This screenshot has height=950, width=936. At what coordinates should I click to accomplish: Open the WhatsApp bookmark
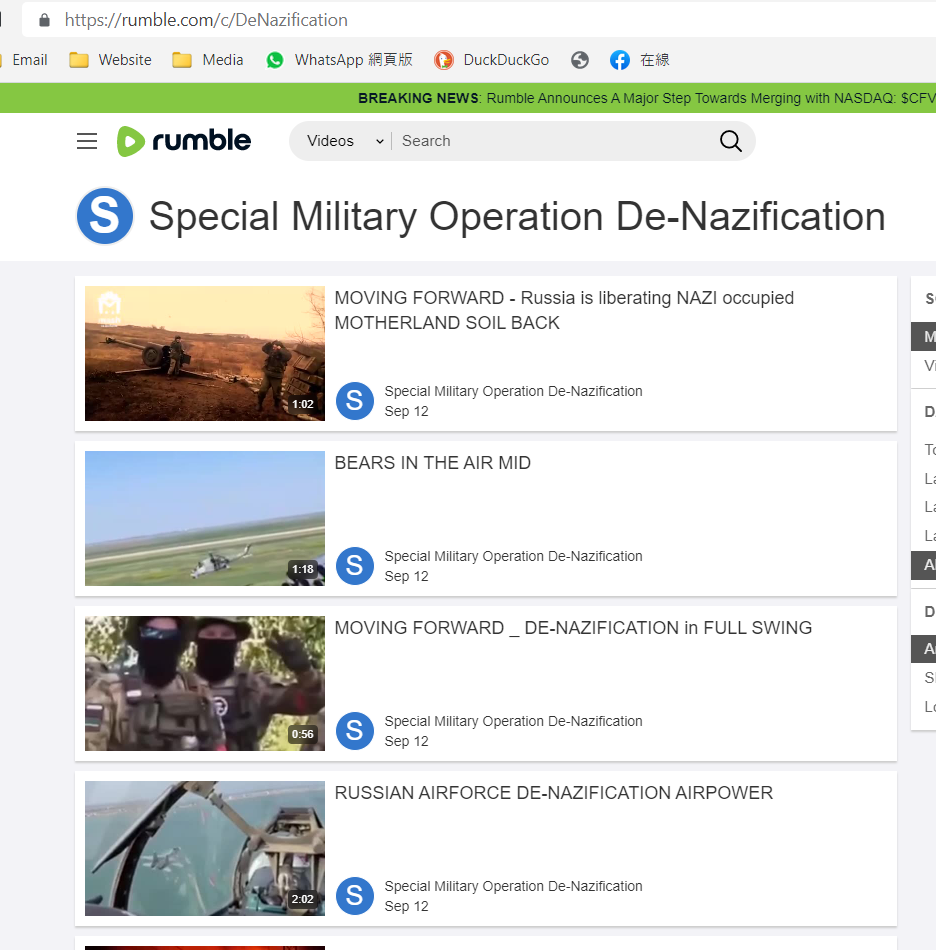point(339,60)
